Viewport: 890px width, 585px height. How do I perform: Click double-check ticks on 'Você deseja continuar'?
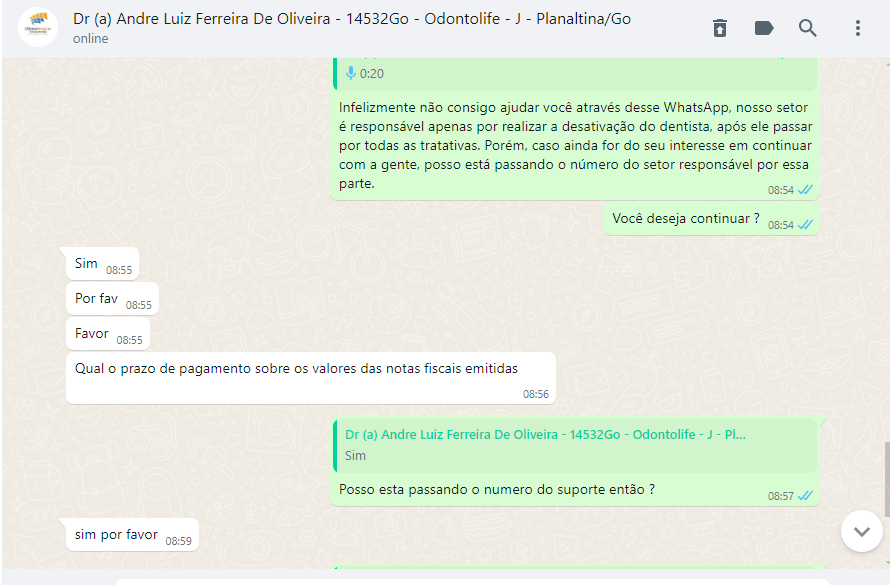[805, 225]
